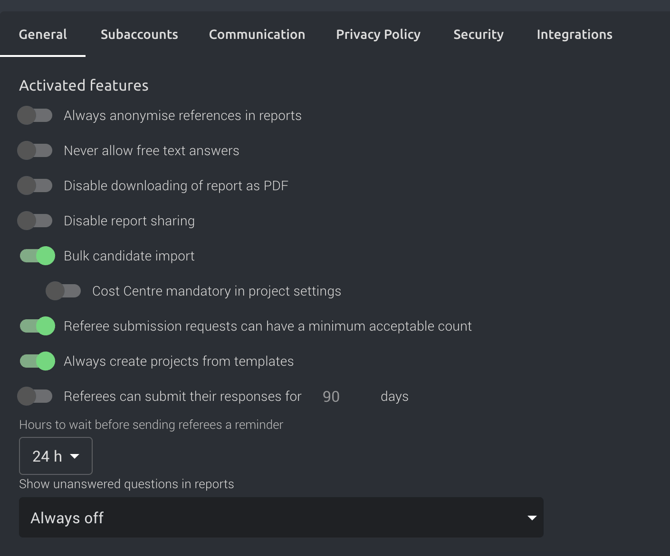670x556 pixels.
Task: Open the Communication tab
Action: click(x=257, y=34)
